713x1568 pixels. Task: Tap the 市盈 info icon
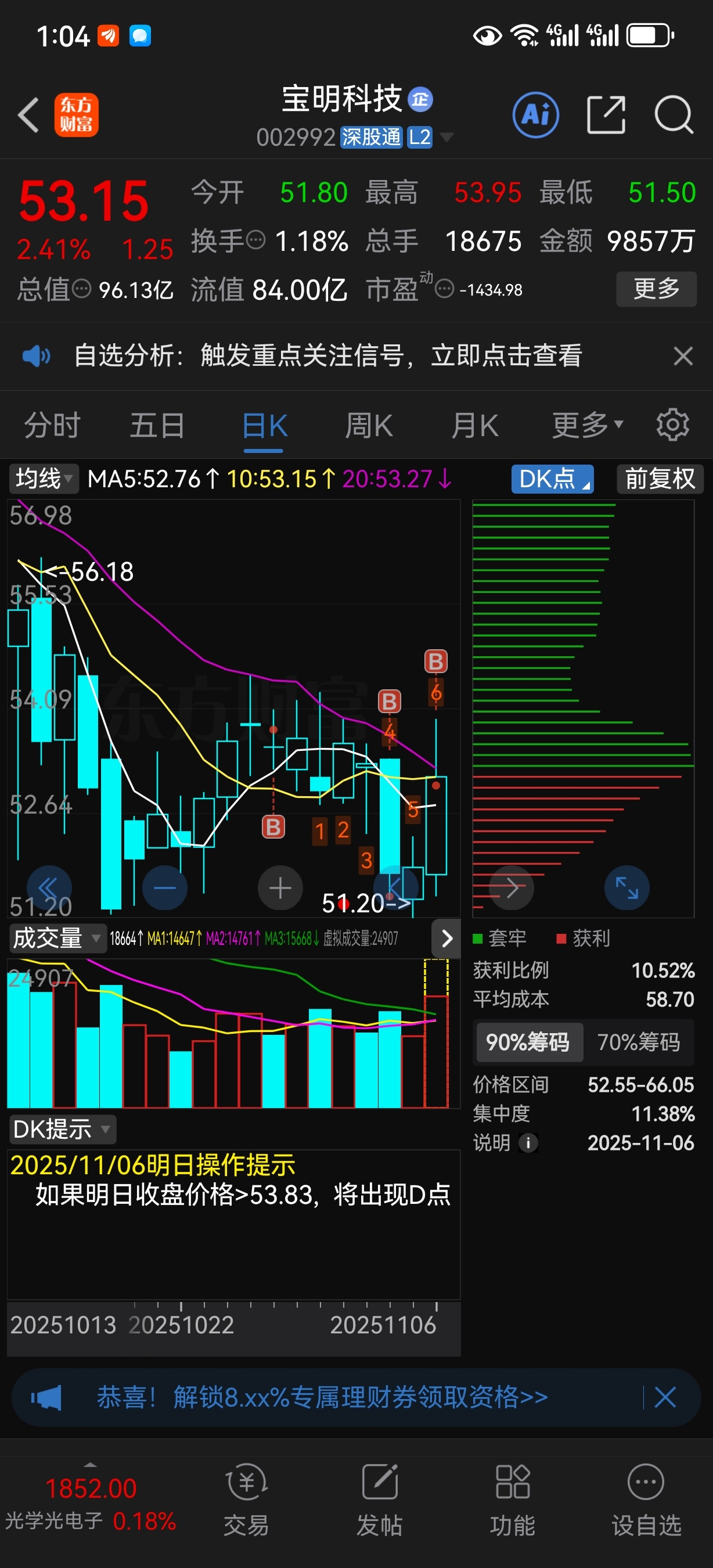click(445, 289)
